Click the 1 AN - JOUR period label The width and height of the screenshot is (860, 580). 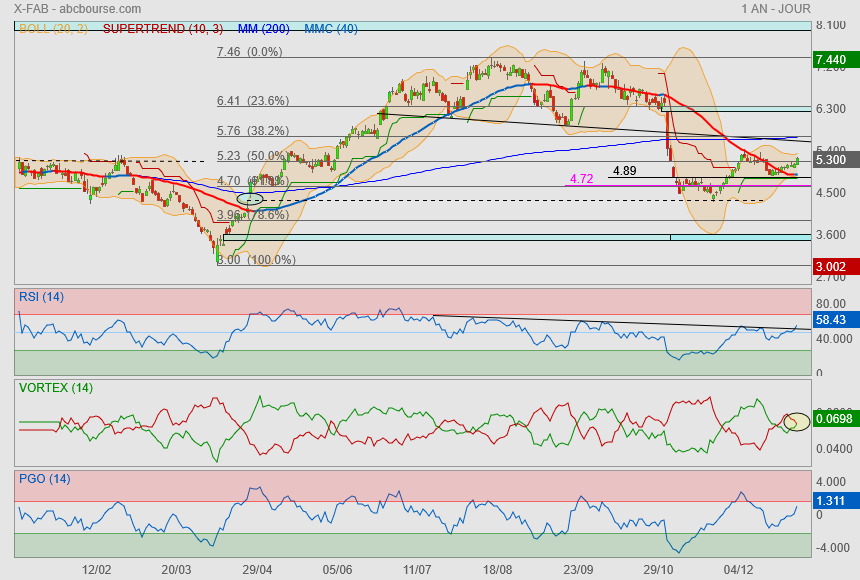776,9
